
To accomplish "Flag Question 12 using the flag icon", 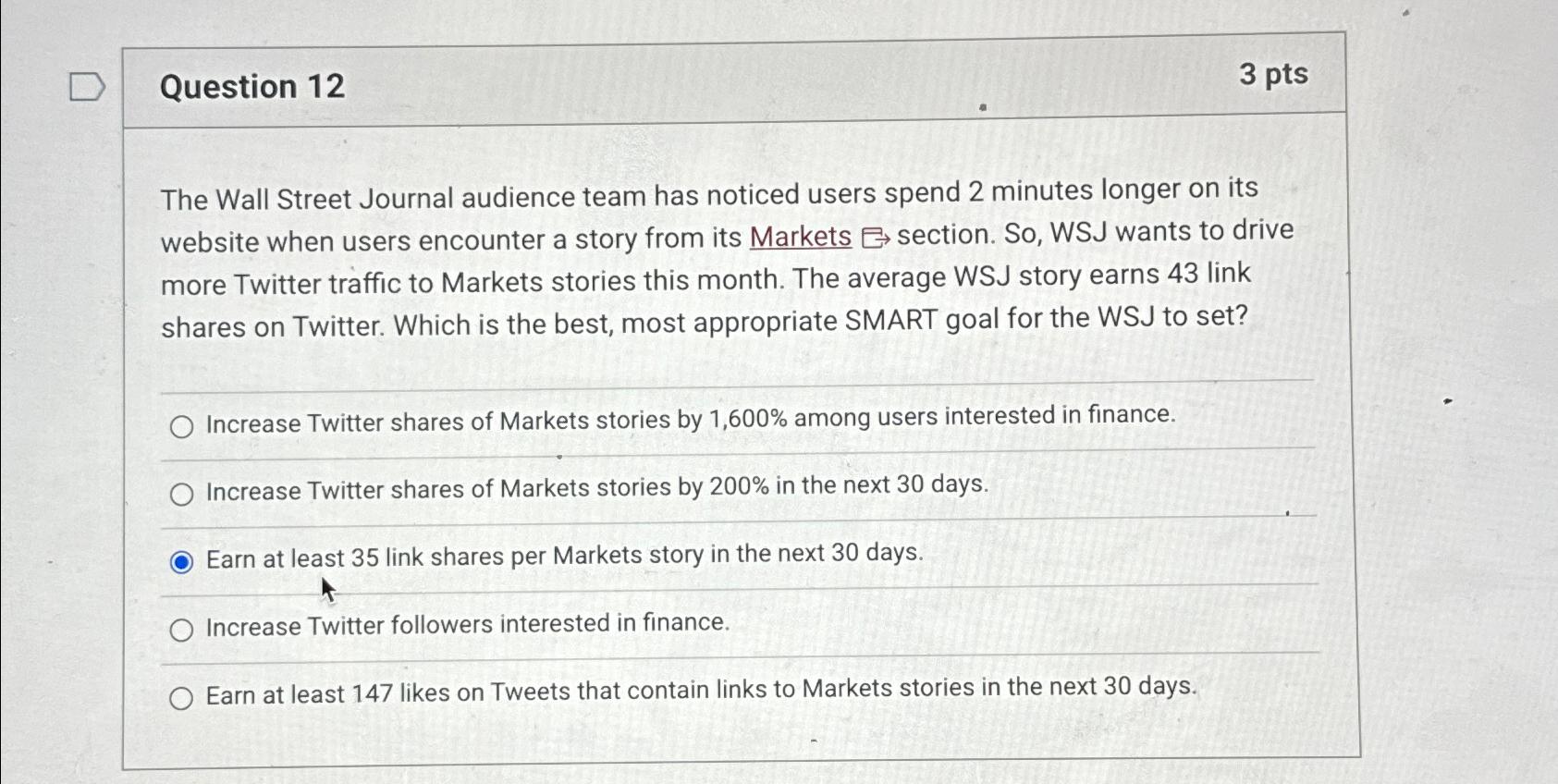I will tap(88, 87).
